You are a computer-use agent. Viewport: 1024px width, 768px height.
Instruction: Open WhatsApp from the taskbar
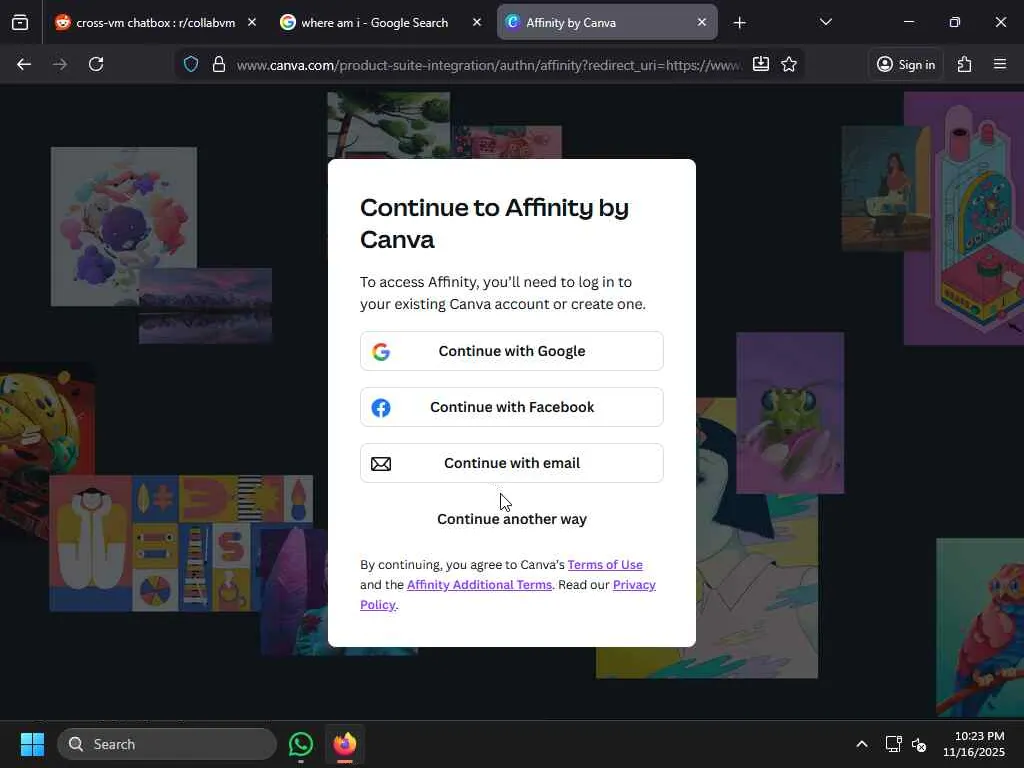pyautogui.click(x=300, y=744)
